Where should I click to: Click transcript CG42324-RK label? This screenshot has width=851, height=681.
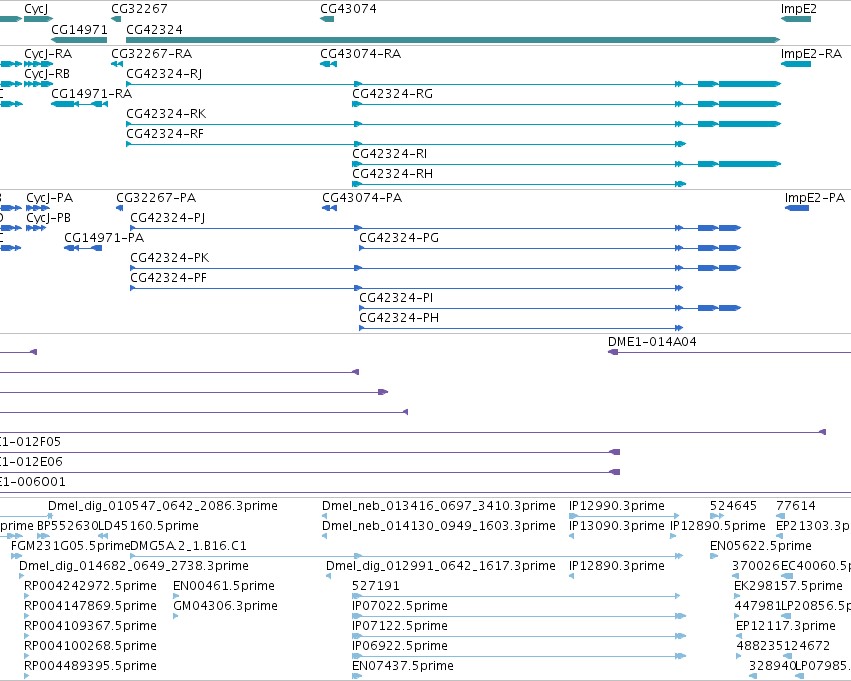pyautogui.click(x=166, y=113)
